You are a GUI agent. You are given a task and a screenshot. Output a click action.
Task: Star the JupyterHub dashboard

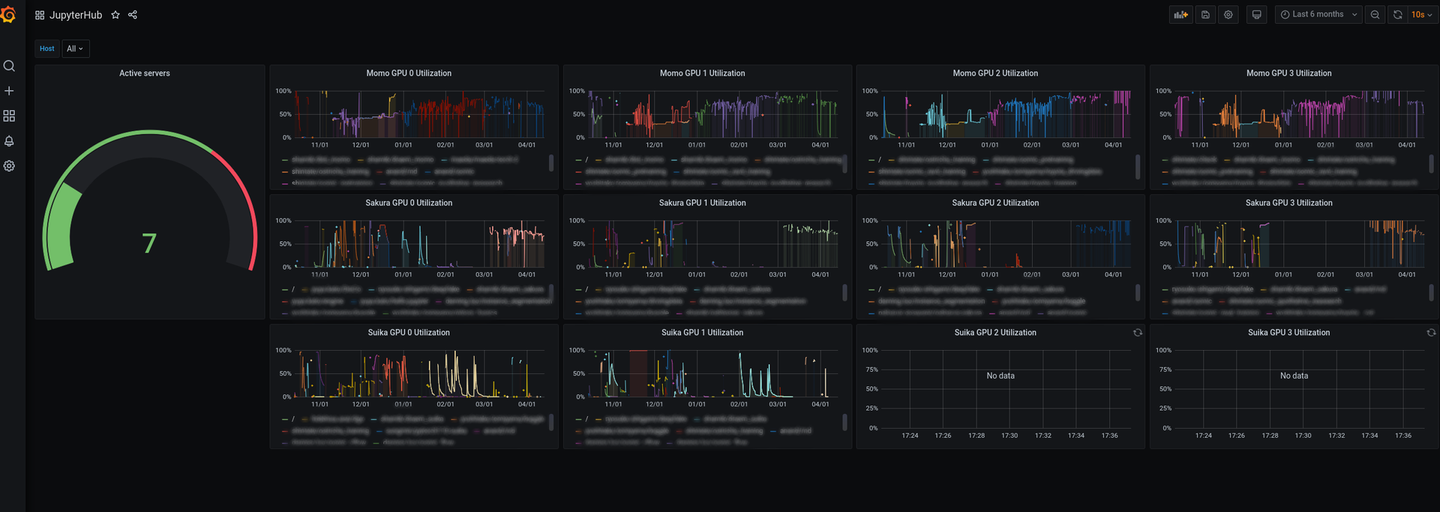tap(115, 15)
